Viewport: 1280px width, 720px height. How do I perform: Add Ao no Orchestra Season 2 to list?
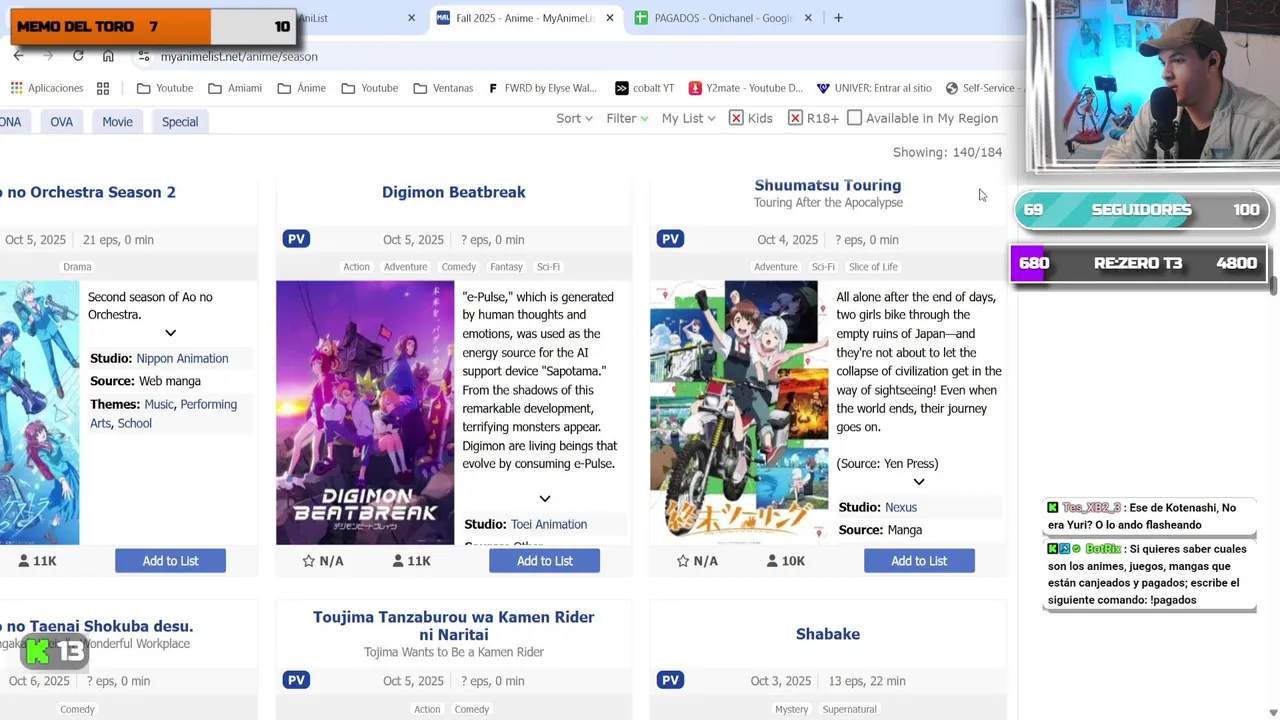[170, 561]
